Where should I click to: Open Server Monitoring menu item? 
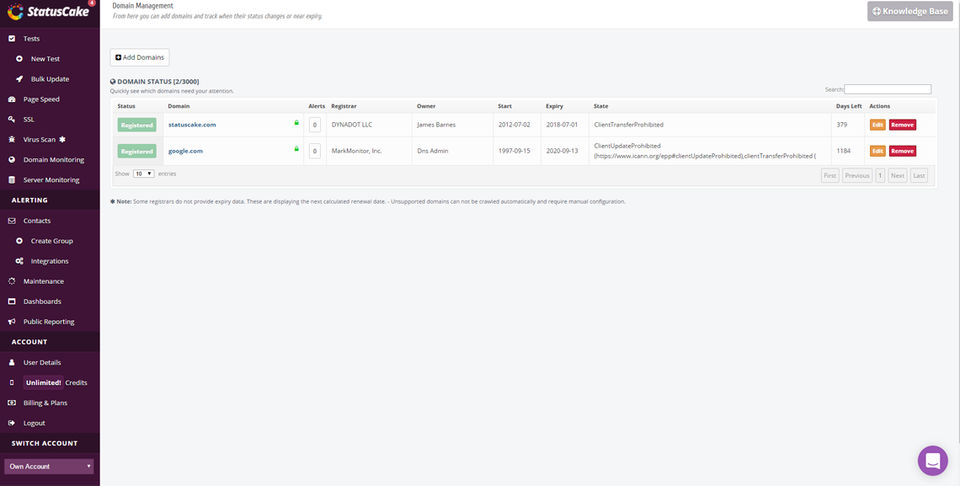pyautogui.click(x=50, y=180)
